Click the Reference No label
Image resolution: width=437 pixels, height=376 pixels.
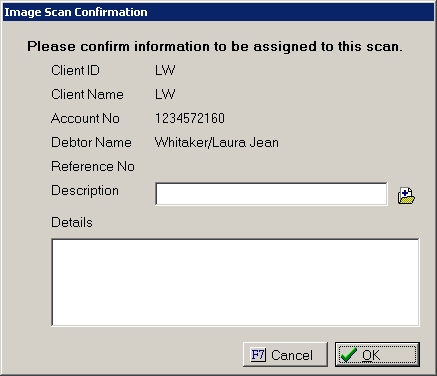93,166
